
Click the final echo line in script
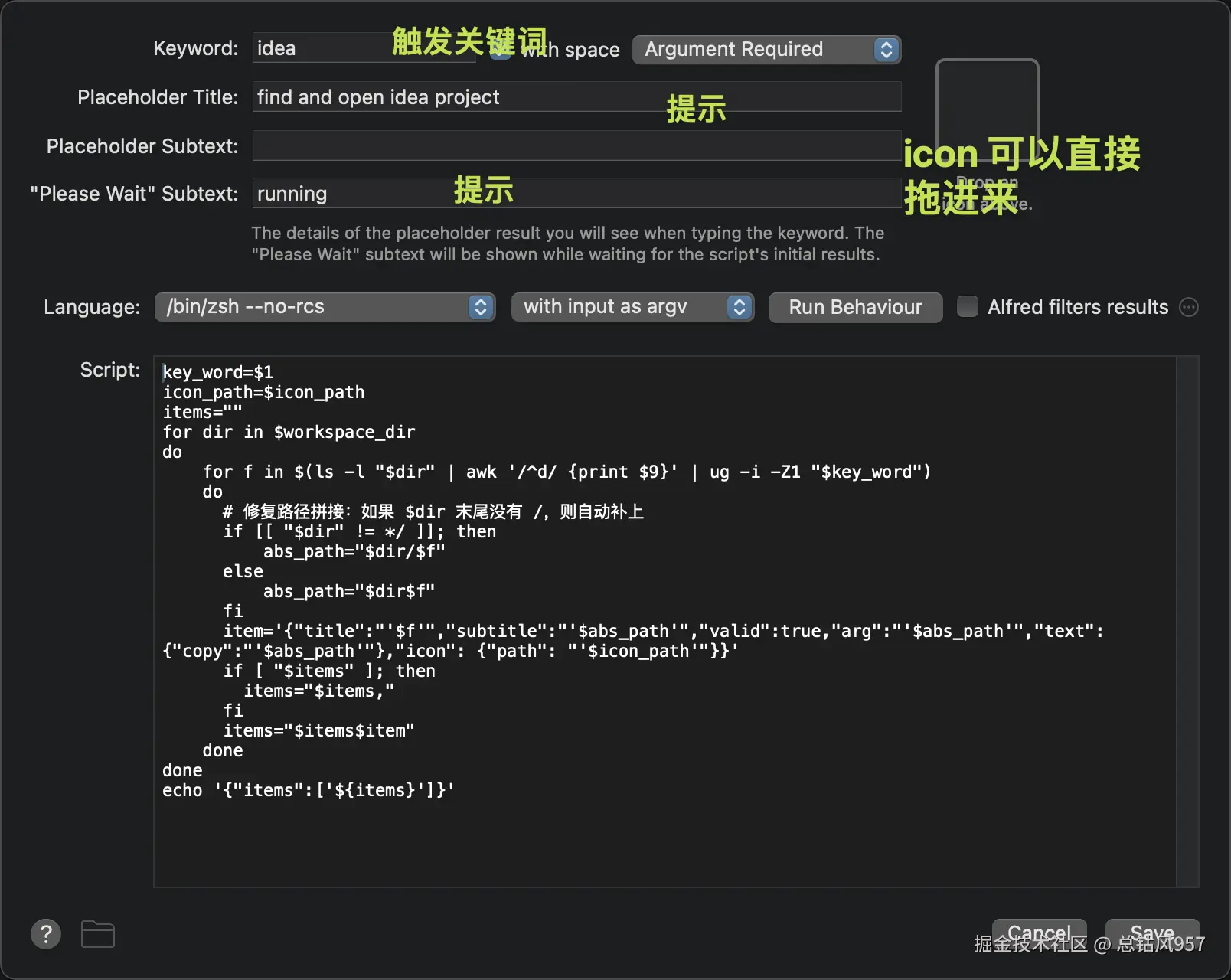pyautogui.click(x=309, y=791)
